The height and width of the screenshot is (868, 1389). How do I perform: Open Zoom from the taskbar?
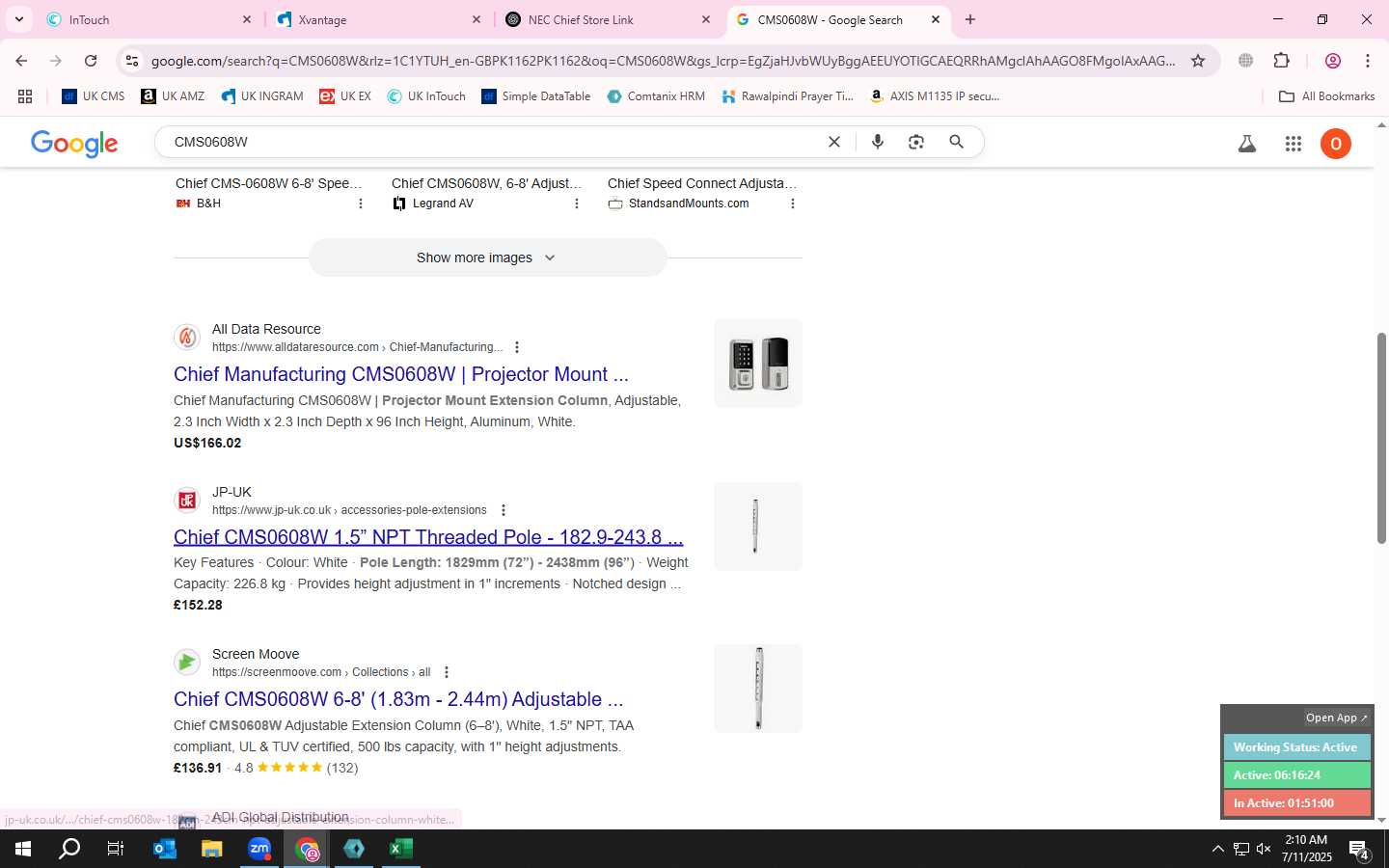click(259, 849)
